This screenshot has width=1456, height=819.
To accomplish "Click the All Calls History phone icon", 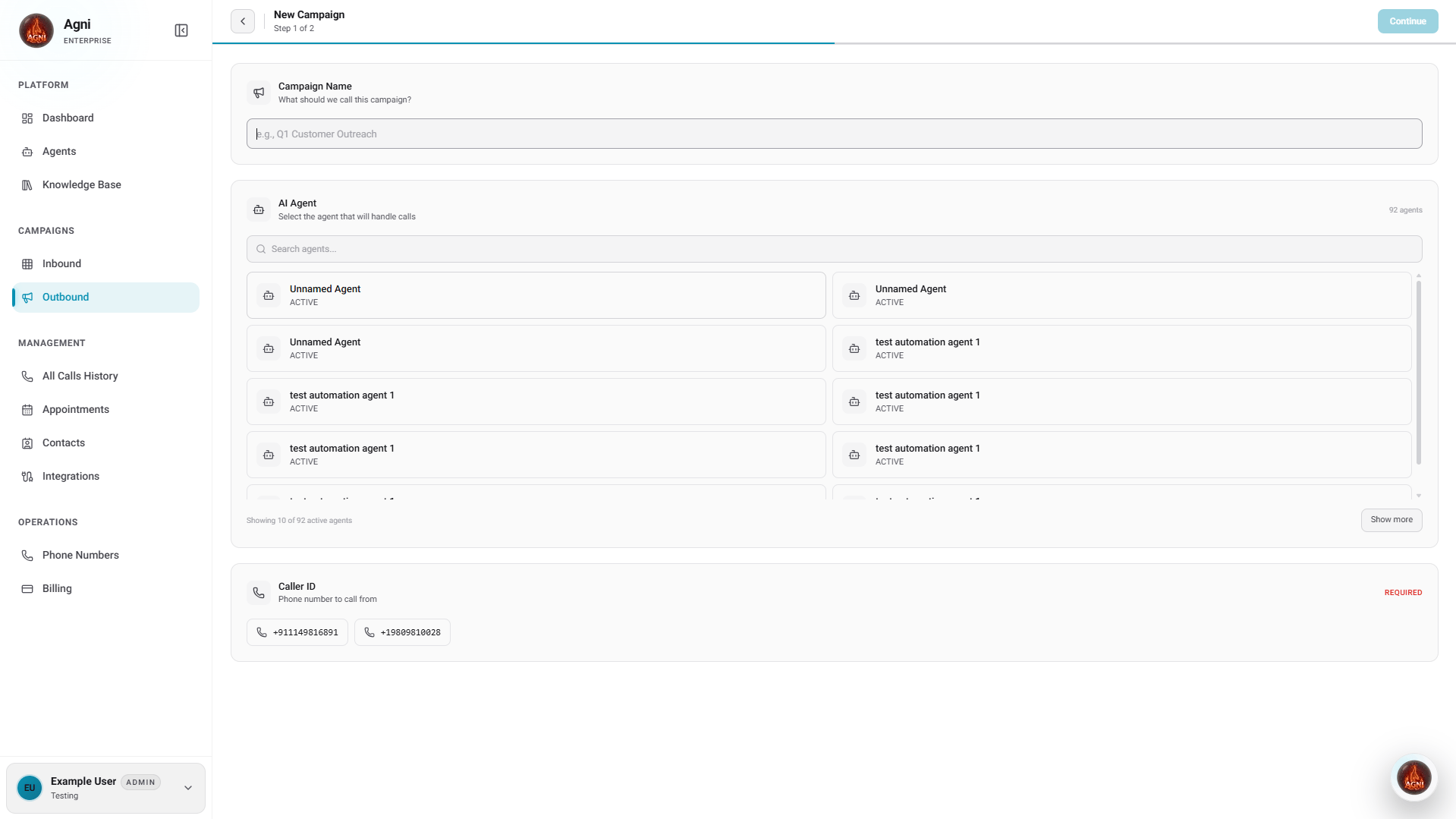I will point(27,376).
